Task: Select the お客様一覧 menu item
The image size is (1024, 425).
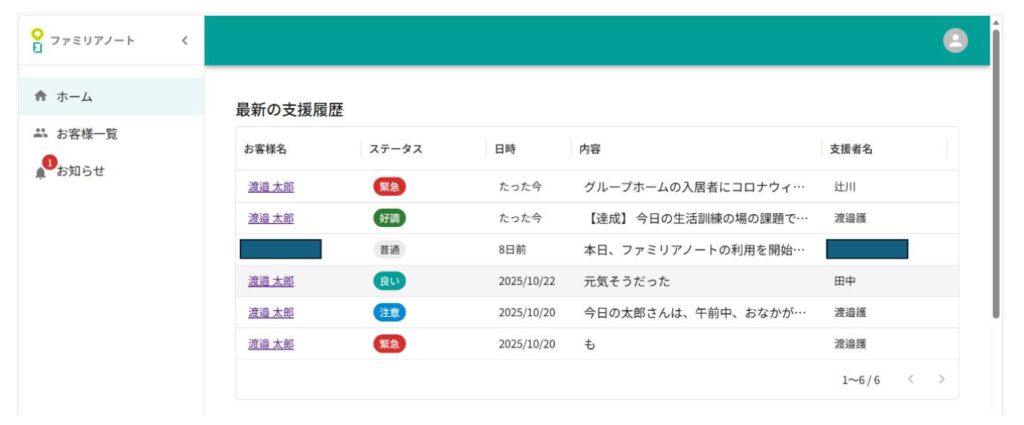Action: (x=87, y=133)
